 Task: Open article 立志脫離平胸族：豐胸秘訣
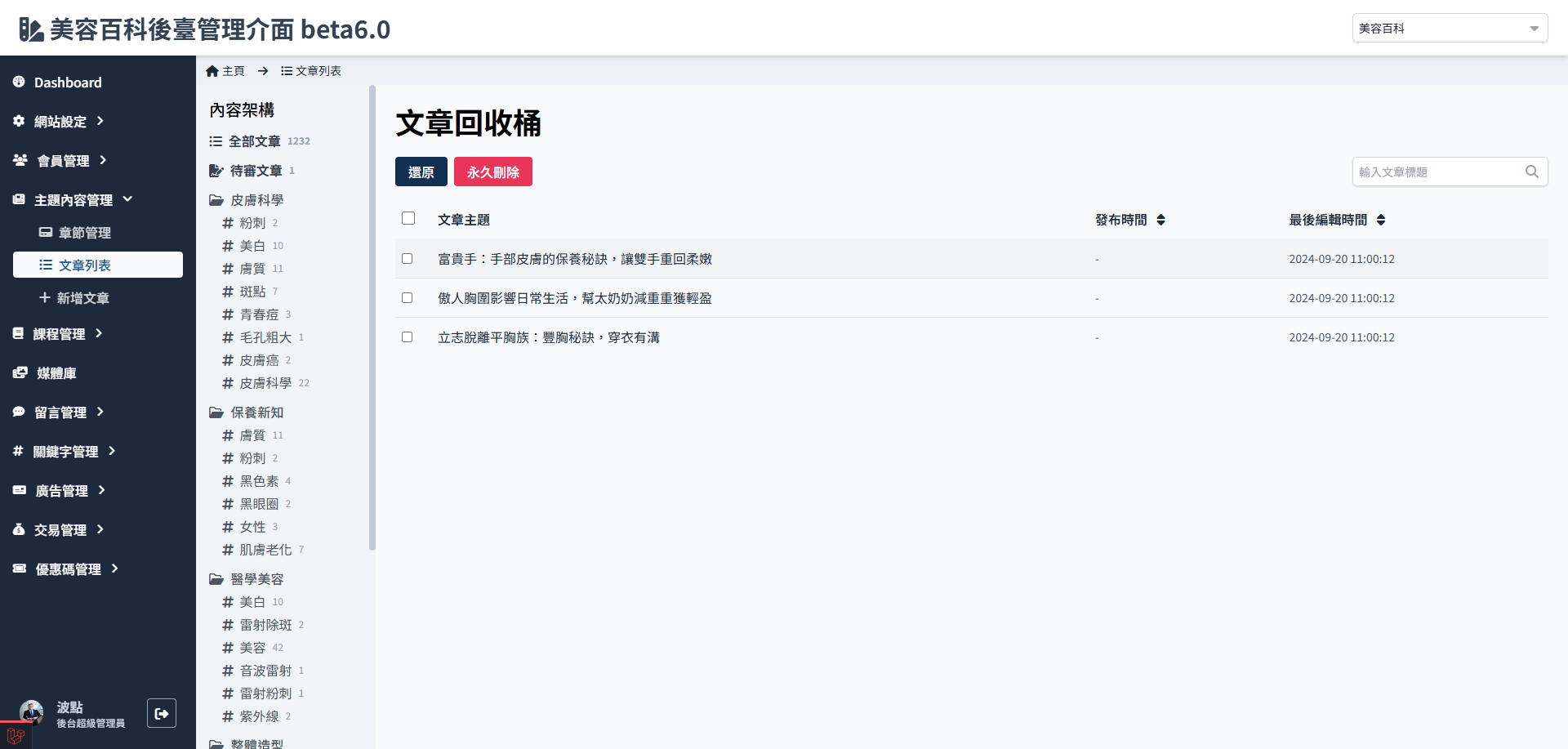coord(549,337)
